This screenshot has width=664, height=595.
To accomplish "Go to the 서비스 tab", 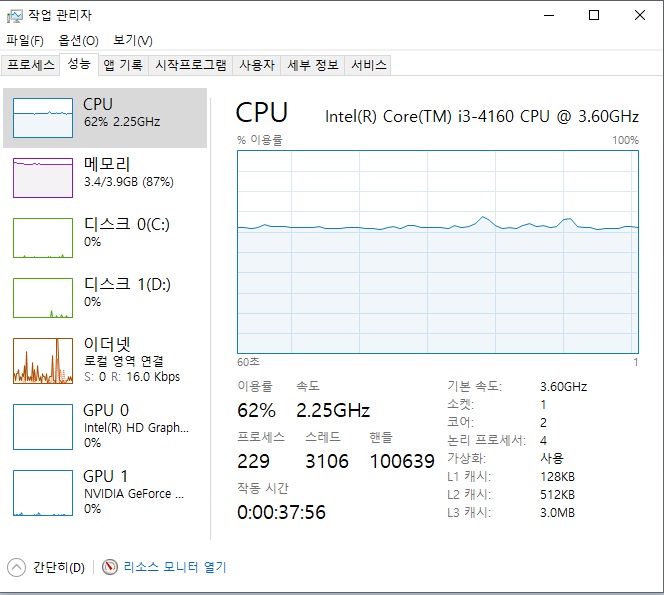I will [x=368, y=65].
